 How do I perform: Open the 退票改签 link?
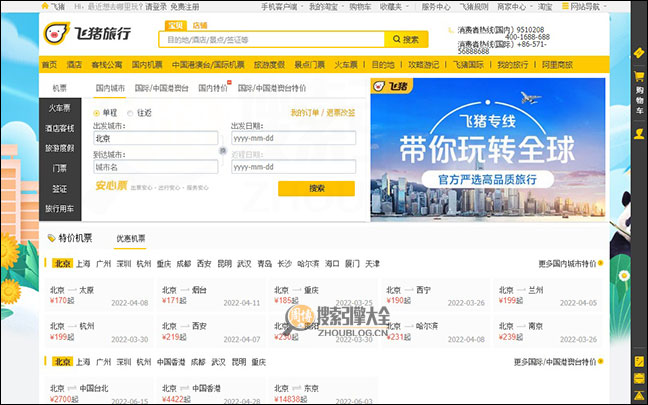coord(341,113)
